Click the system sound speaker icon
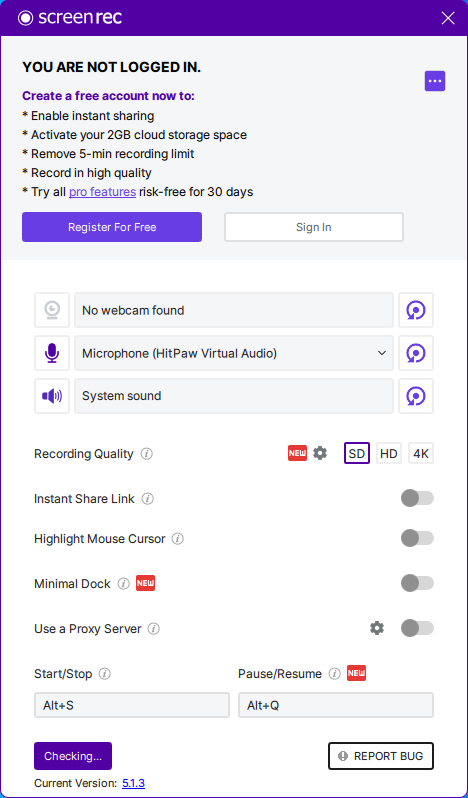468x798 pixels. point(52,396)
